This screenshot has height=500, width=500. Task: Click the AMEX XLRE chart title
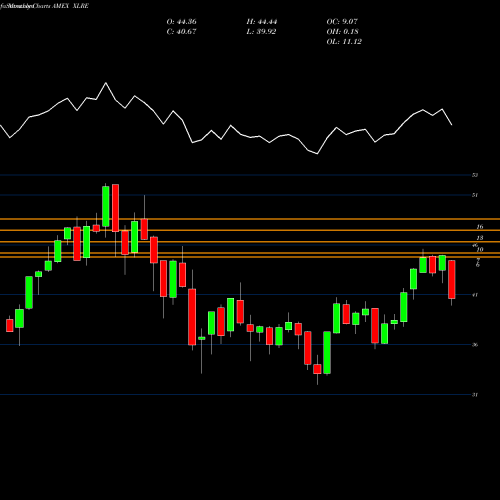coord(70,6)
